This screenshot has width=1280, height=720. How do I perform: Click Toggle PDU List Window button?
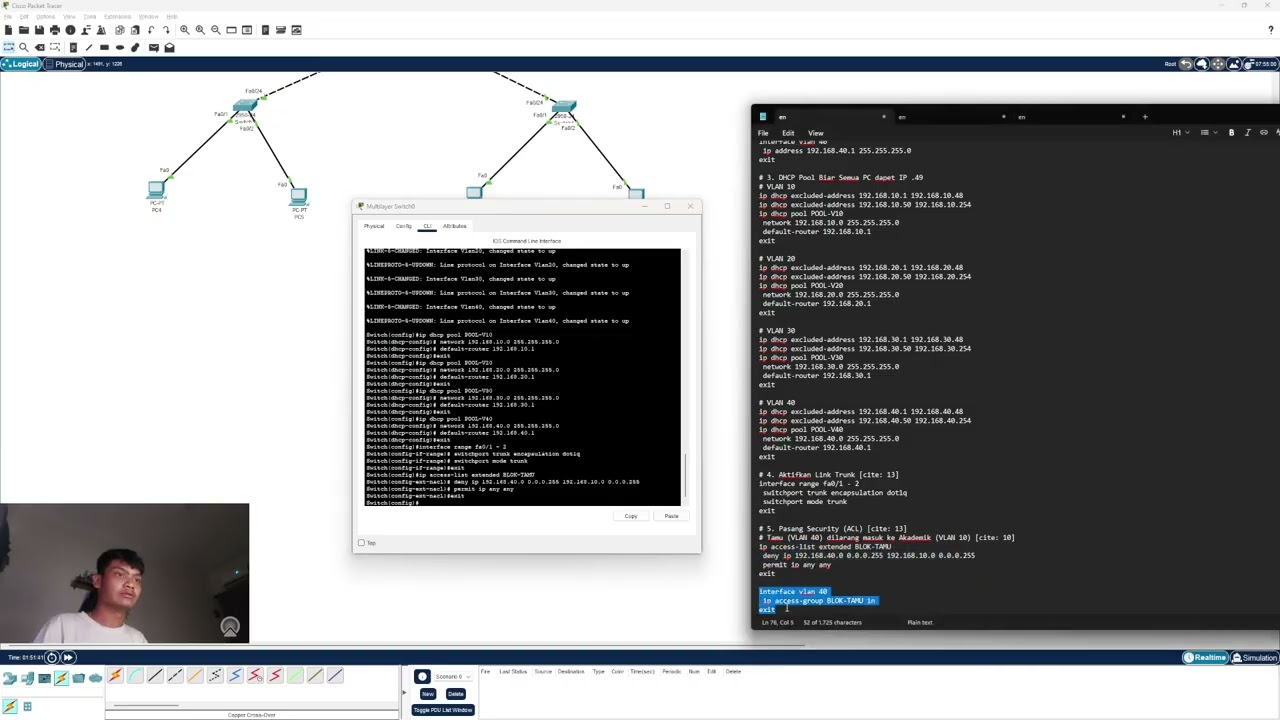click(x=442, y=710)
